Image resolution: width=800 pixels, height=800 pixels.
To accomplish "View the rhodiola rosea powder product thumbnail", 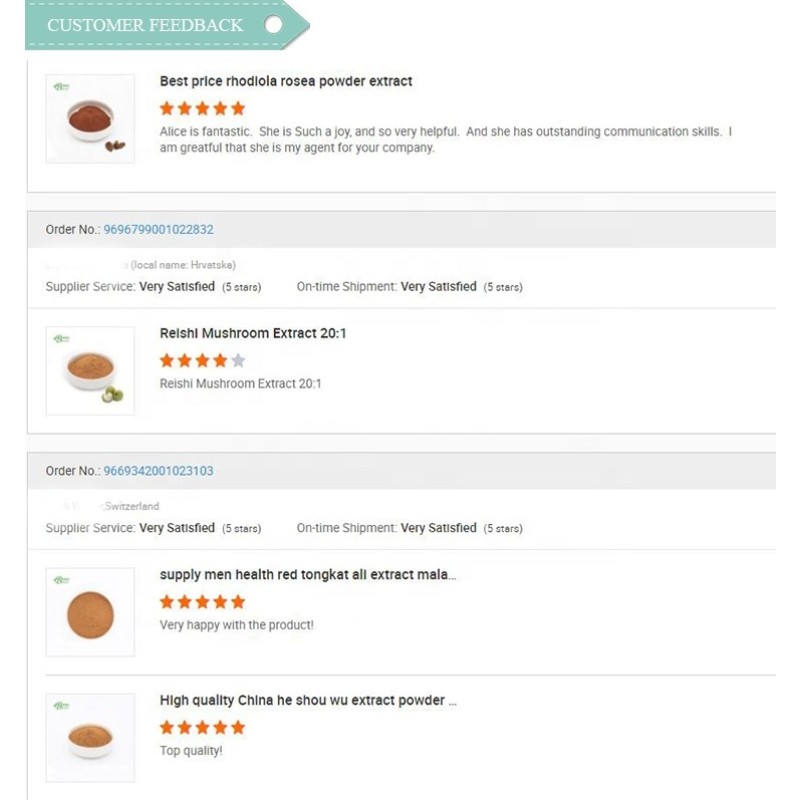I will pyautogui.click(x=90, y=117).
